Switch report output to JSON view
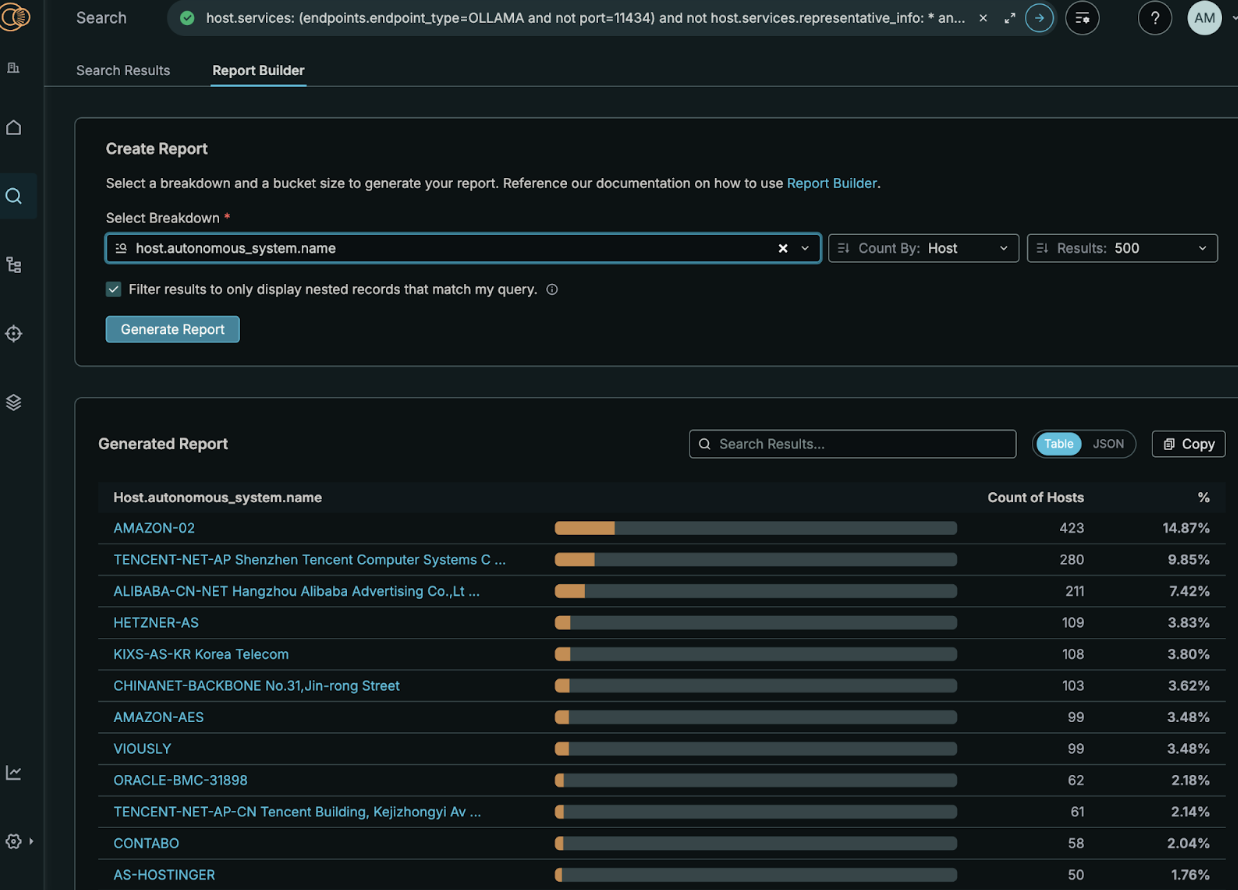The width and height of the screenshot is (1238, 890). point(1108,443)
